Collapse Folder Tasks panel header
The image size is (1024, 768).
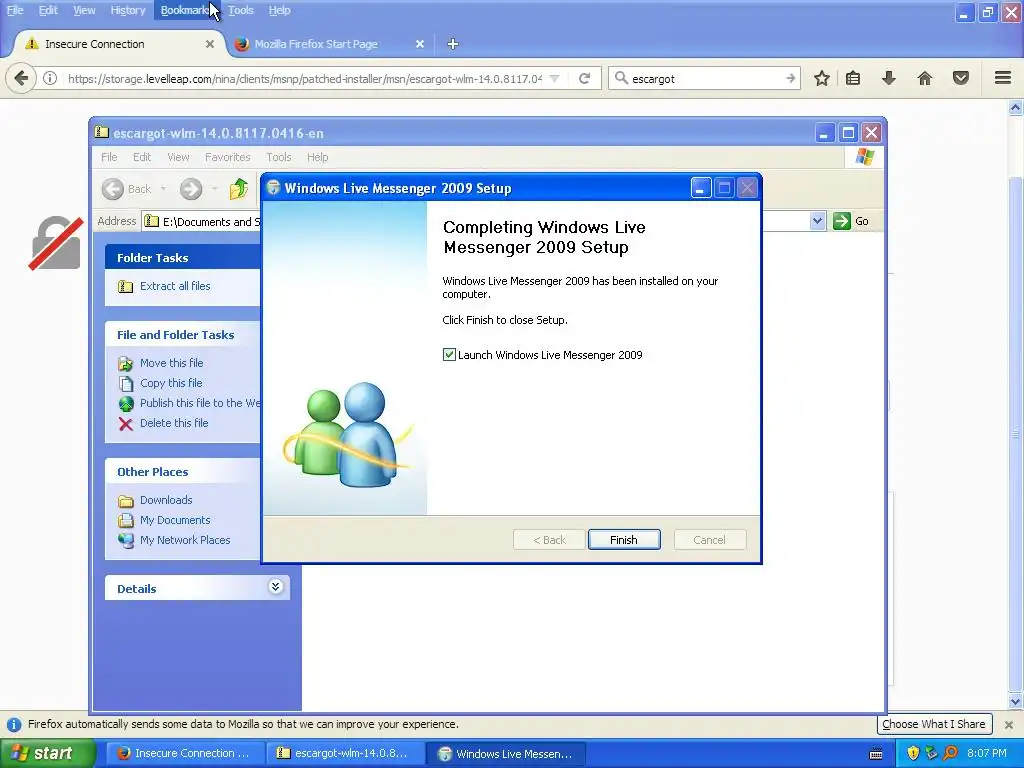coord(182,257)
